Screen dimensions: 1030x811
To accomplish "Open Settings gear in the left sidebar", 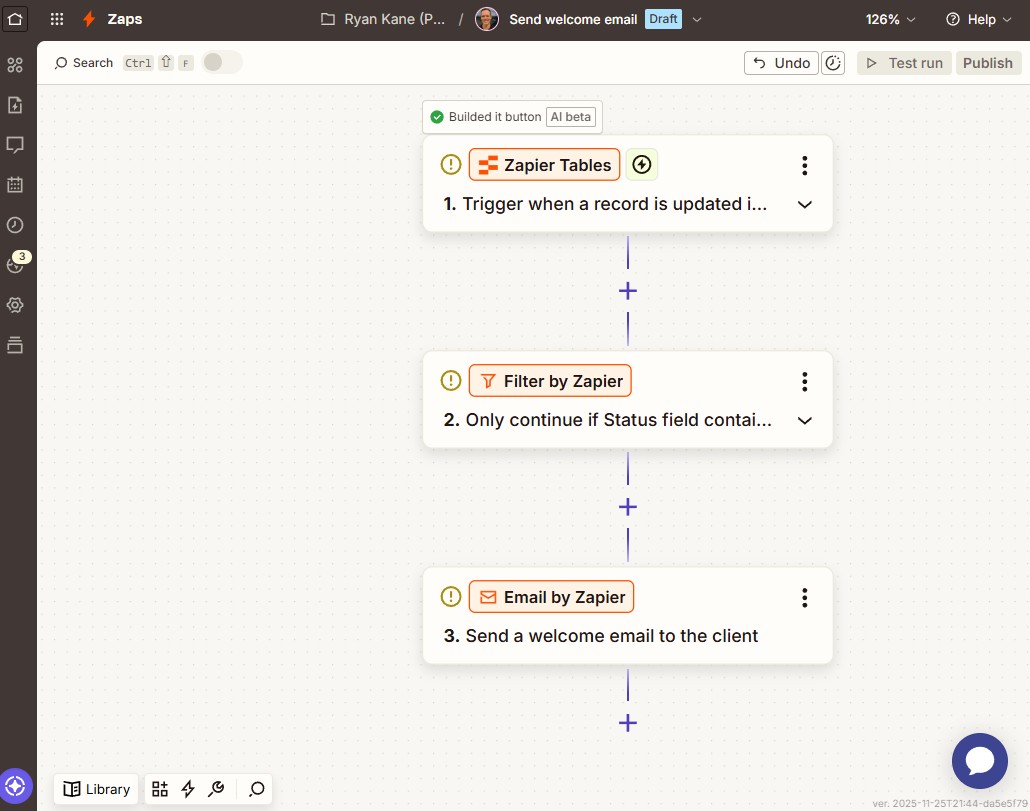I will point(15,305).
